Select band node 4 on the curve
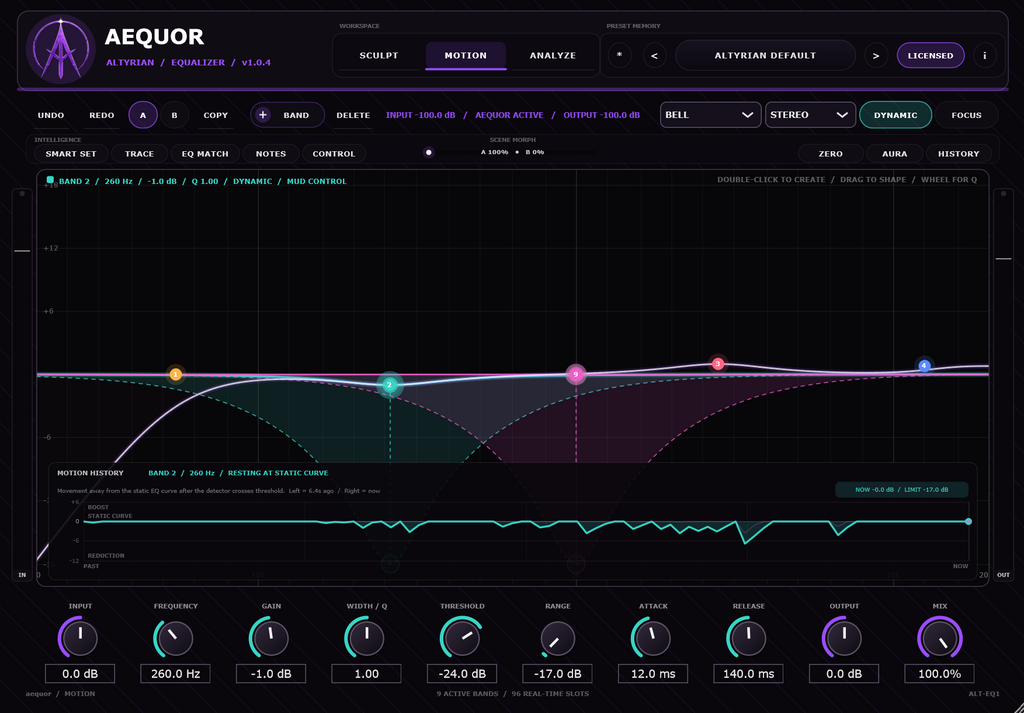This screenshot has height=713, width=1024. 924,366
